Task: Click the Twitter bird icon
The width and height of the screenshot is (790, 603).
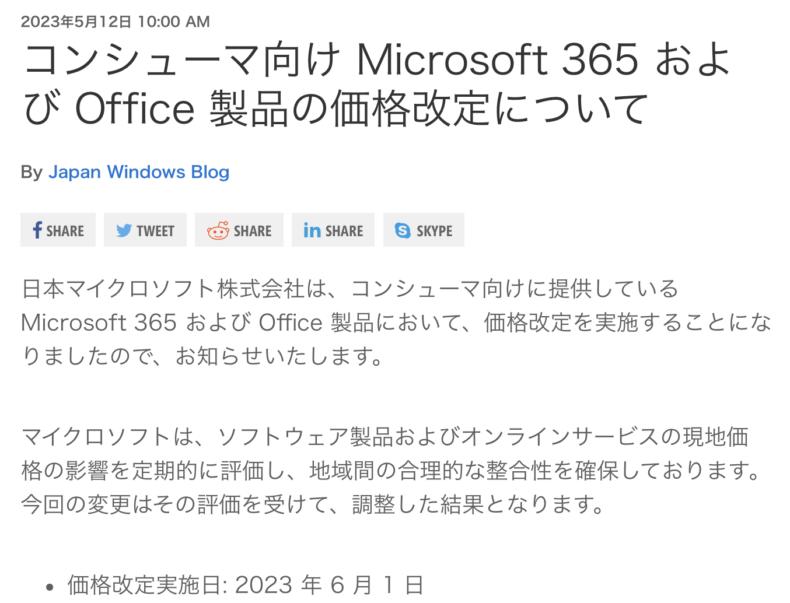Action: tap(124, 230)
